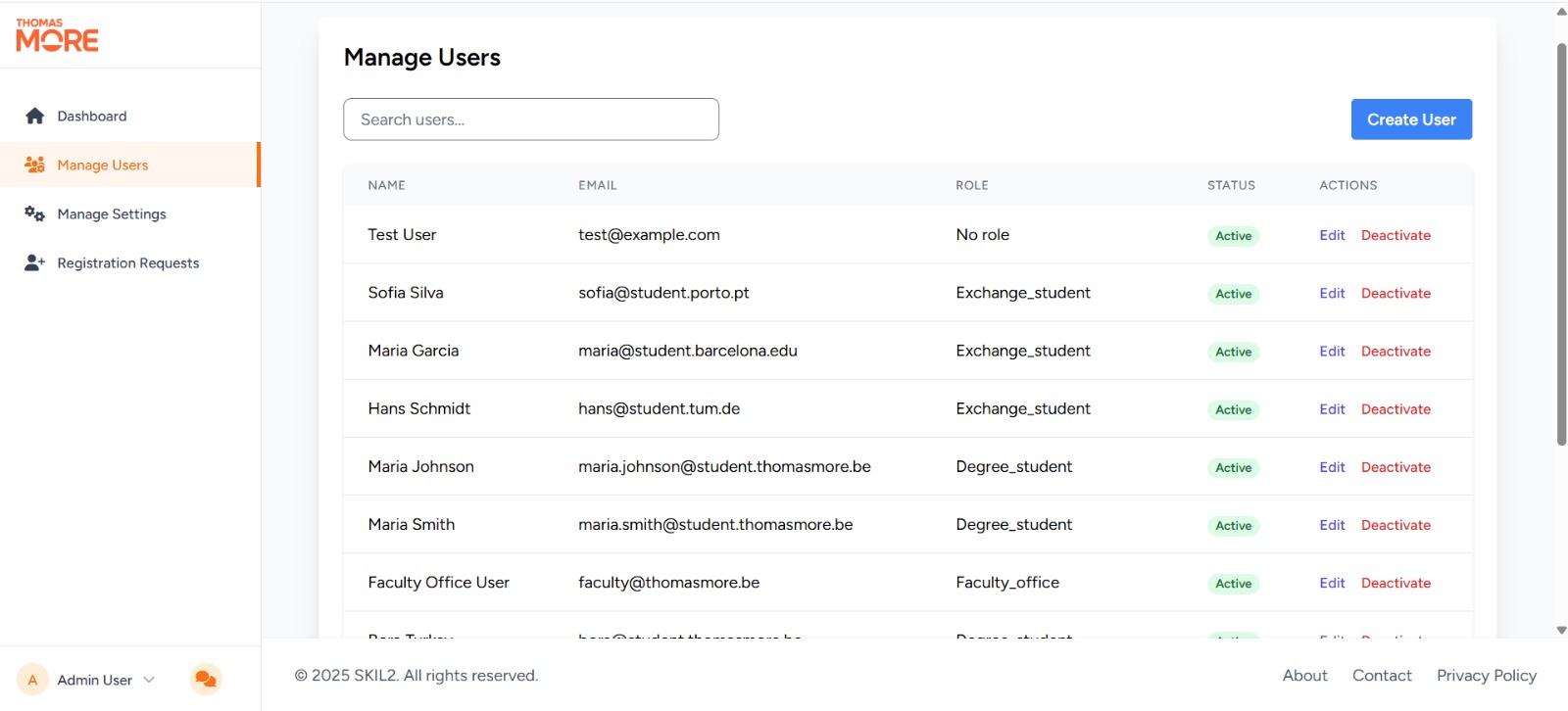The height and width of the screenshot is (711, 1568).
Task: Edit Maria Johnson's account
Action: pos(1332,467)
